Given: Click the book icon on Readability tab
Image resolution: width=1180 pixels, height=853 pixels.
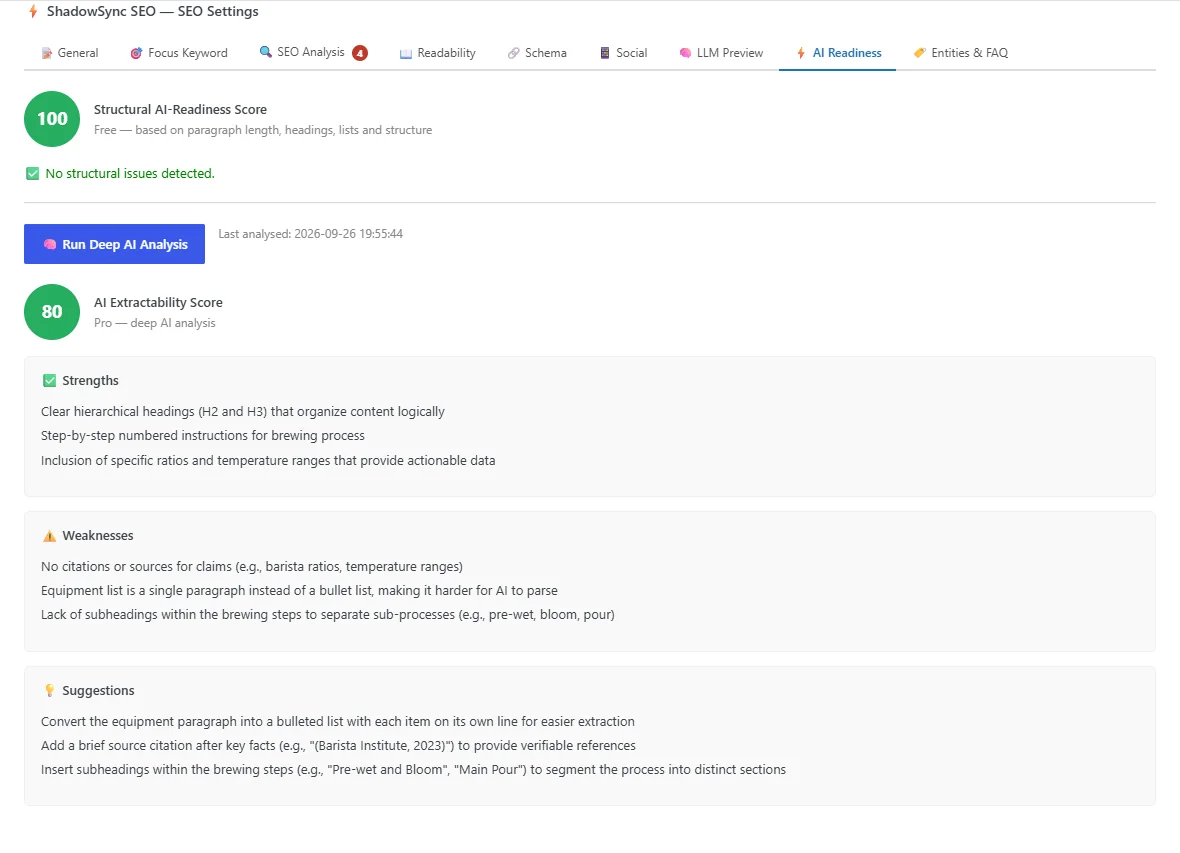Looking at the screenshot, I should 406,53.
